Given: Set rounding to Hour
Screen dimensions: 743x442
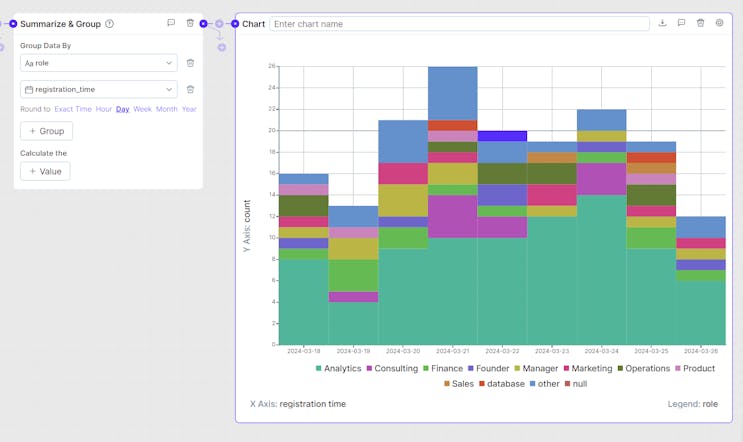Looking at the screenshot, I should [104, 109].
